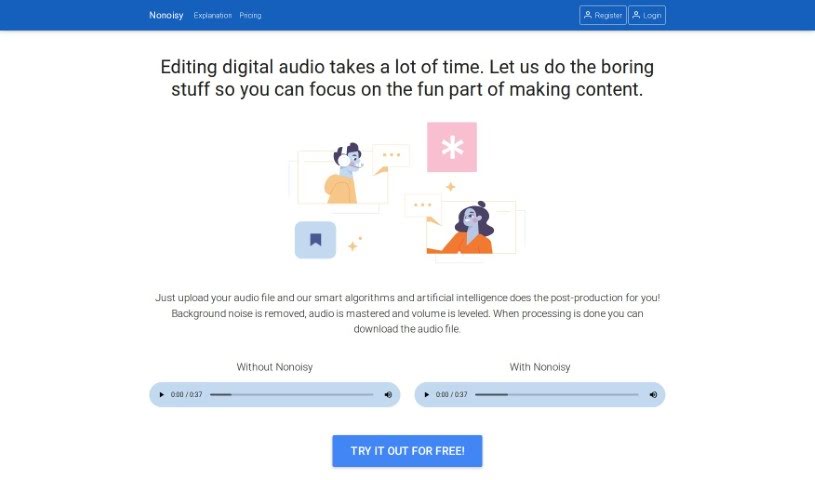
Task: Click the paragraph starting 'Just upload your audio'
Action: [x=408, y=313]
